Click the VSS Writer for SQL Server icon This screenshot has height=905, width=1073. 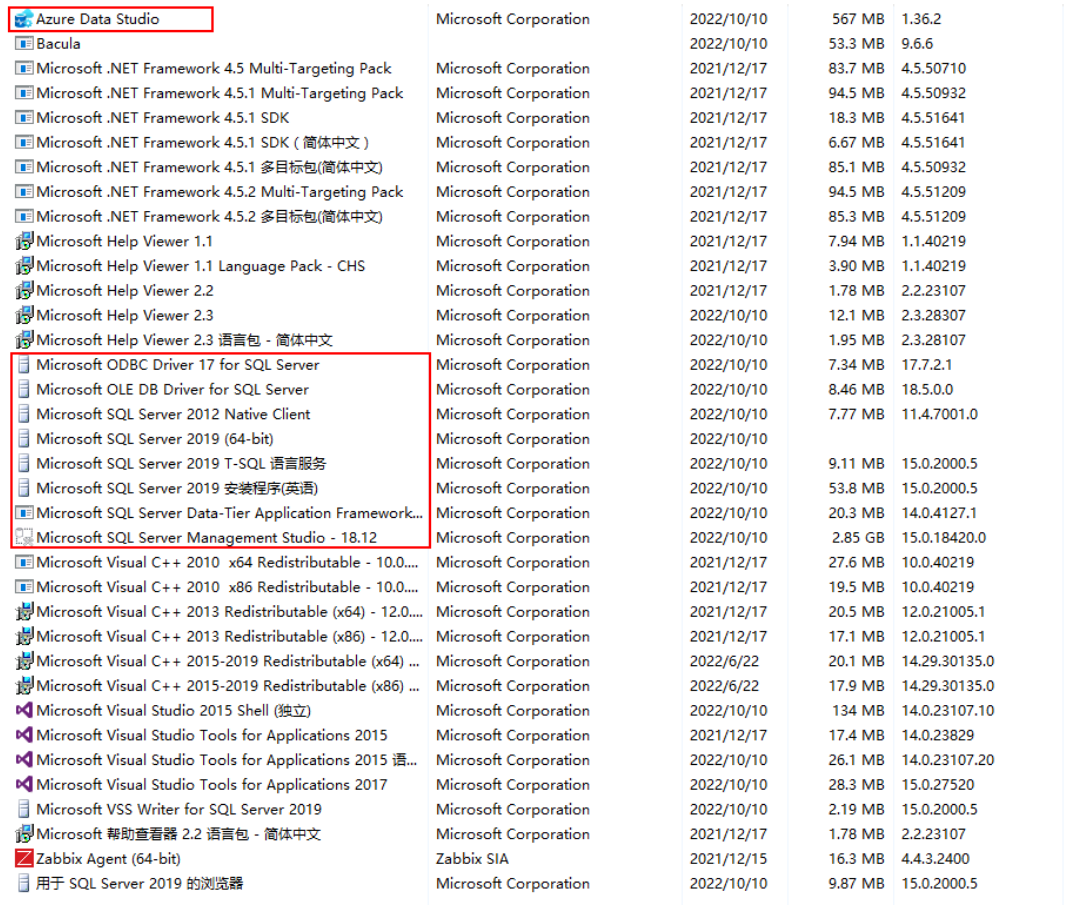(24, 809)
